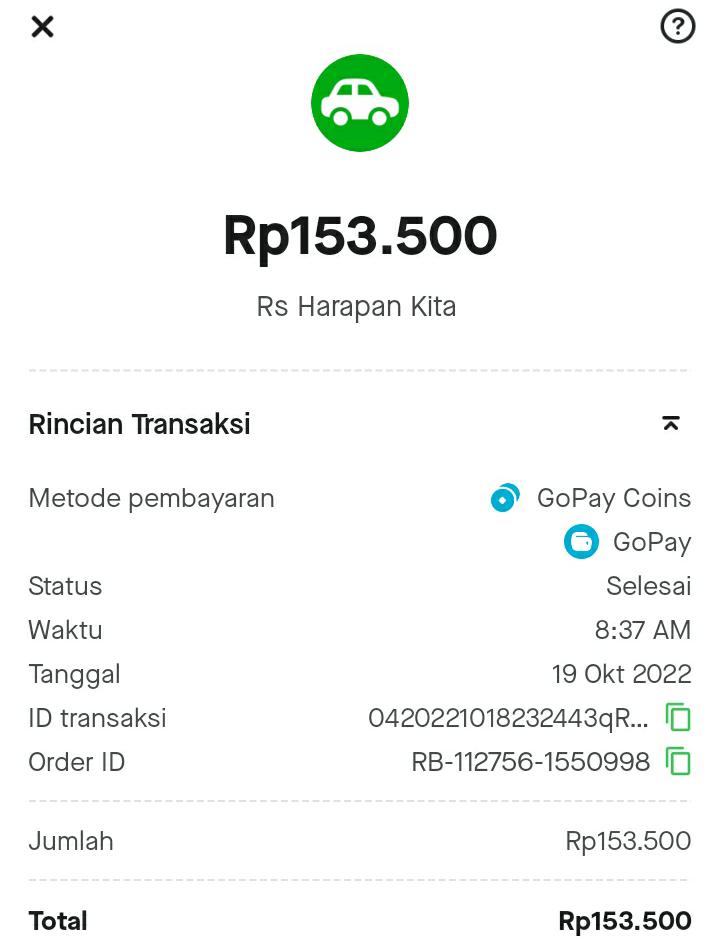Collapse the Rincian Transaksi section arrow
The height and width of the screenshot is (942, 720).
tap(671, 424)
